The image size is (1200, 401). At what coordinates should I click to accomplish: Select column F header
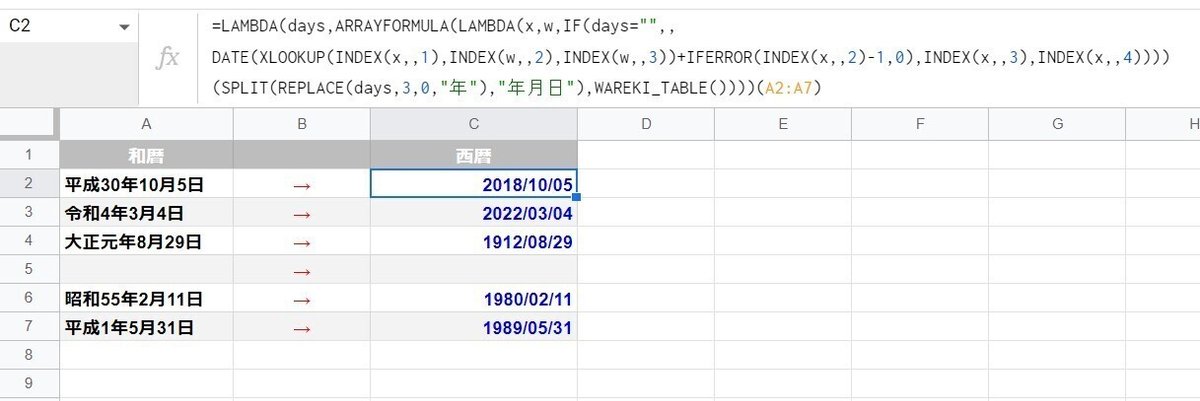click(x=919, y=124)
